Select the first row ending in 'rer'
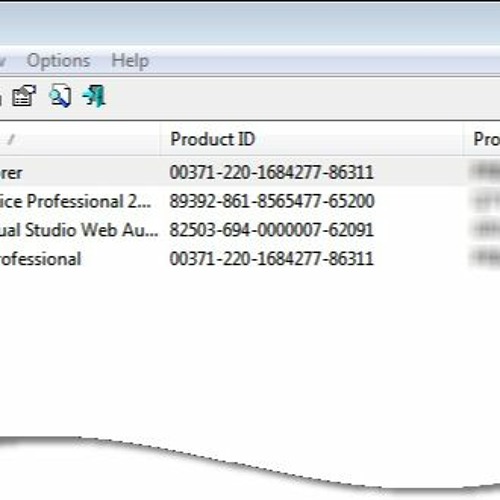 [250, 173]
